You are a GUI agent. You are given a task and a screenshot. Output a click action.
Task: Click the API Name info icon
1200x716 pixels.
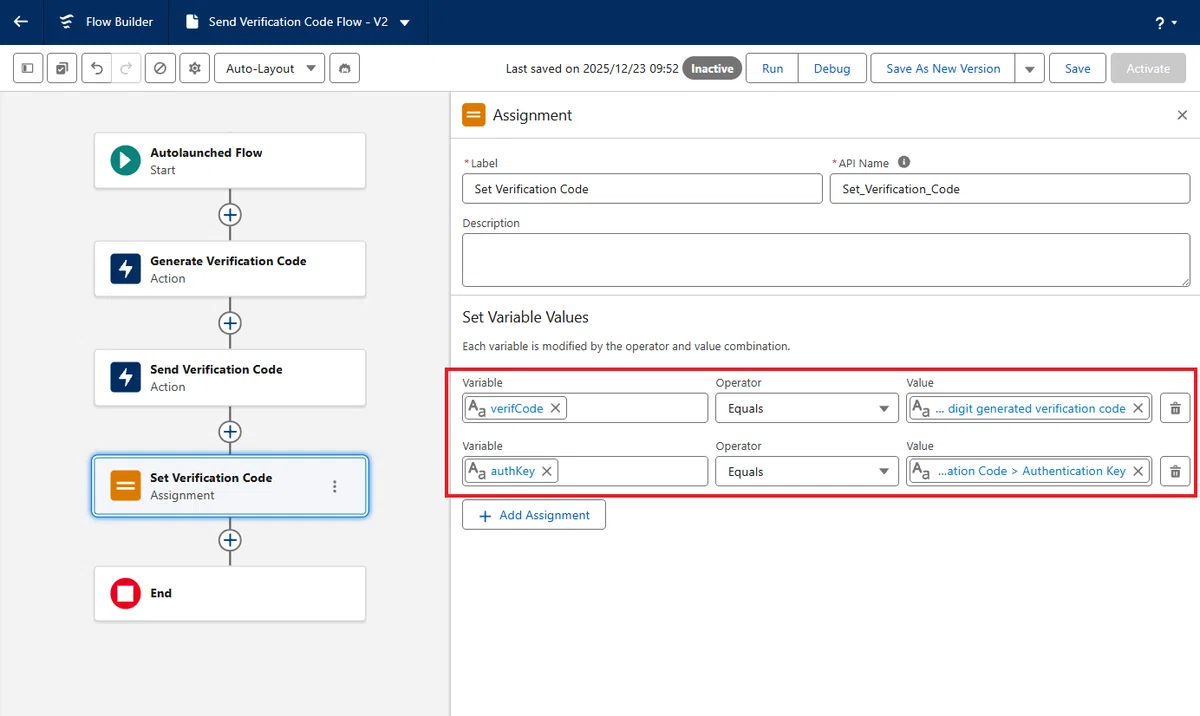(904, 162)
